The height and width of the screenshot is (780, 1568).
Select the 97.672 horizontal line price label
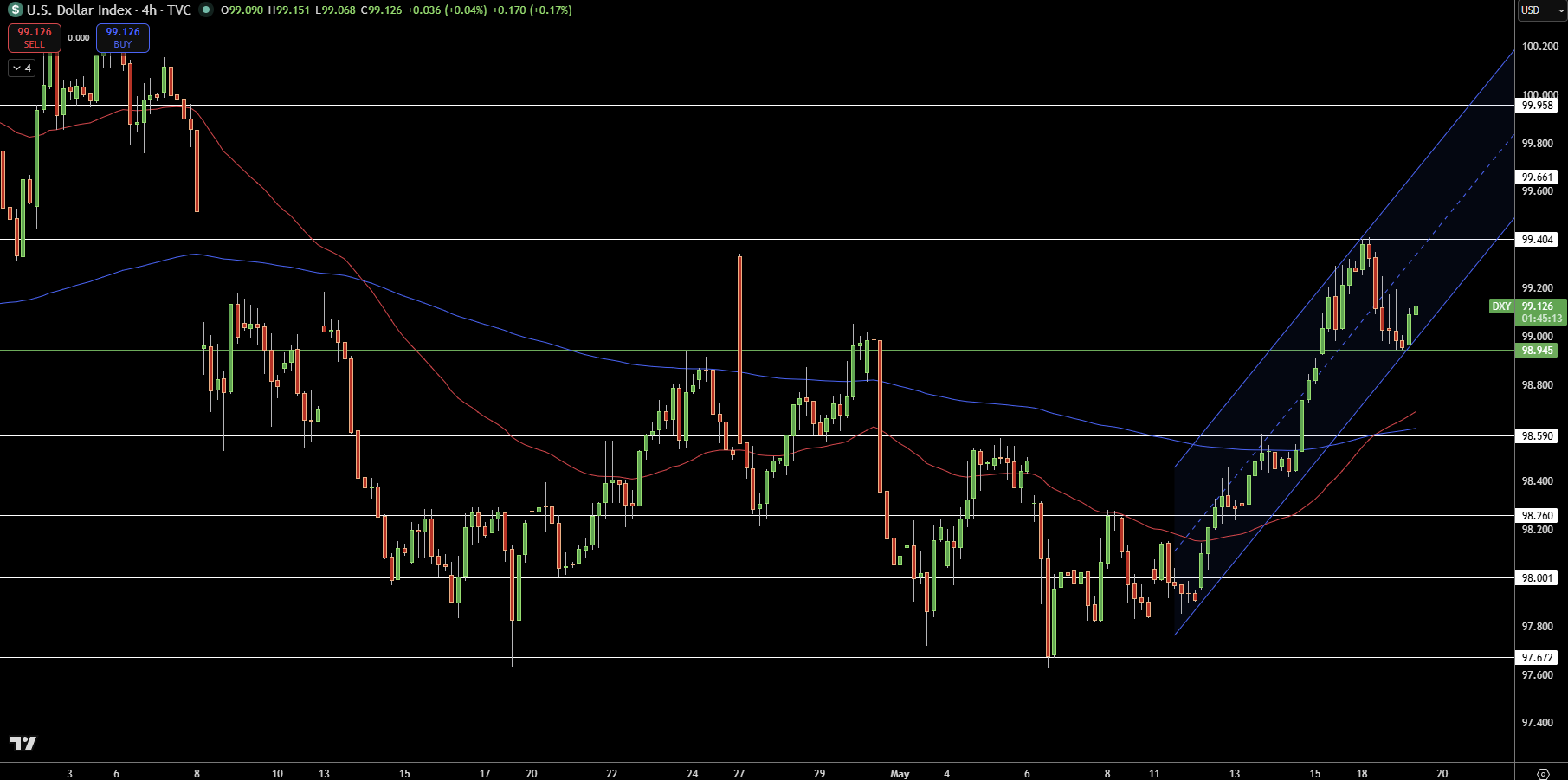pos(1538,658)
